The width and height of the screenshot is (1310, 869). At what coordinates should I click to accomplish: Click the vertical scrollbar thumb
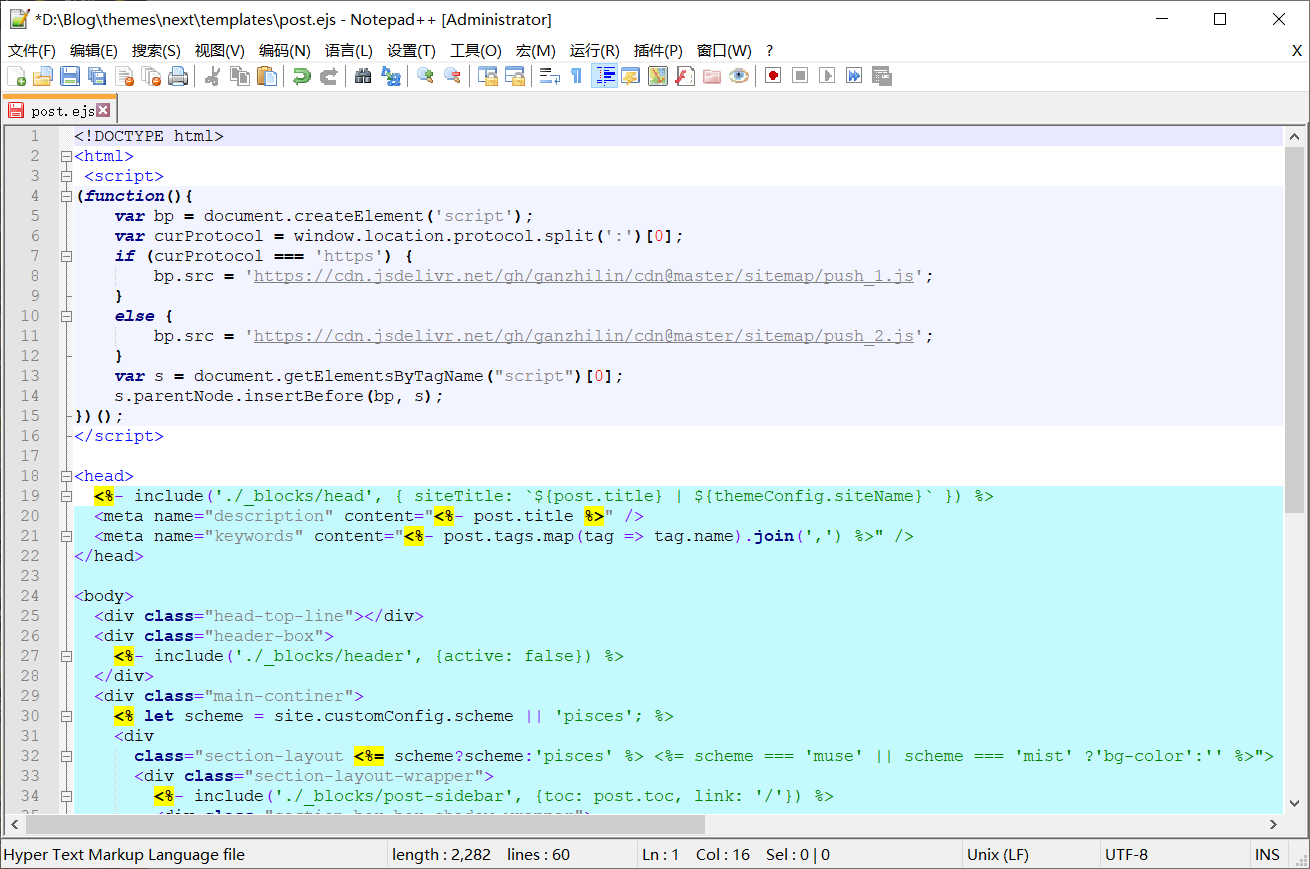1294,330
